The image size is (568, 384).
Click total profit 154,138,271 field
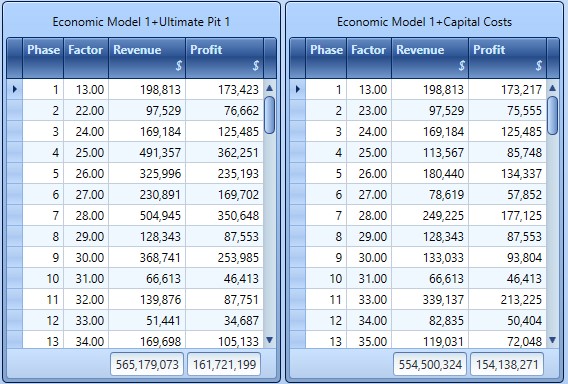click(x=507, y=364)
